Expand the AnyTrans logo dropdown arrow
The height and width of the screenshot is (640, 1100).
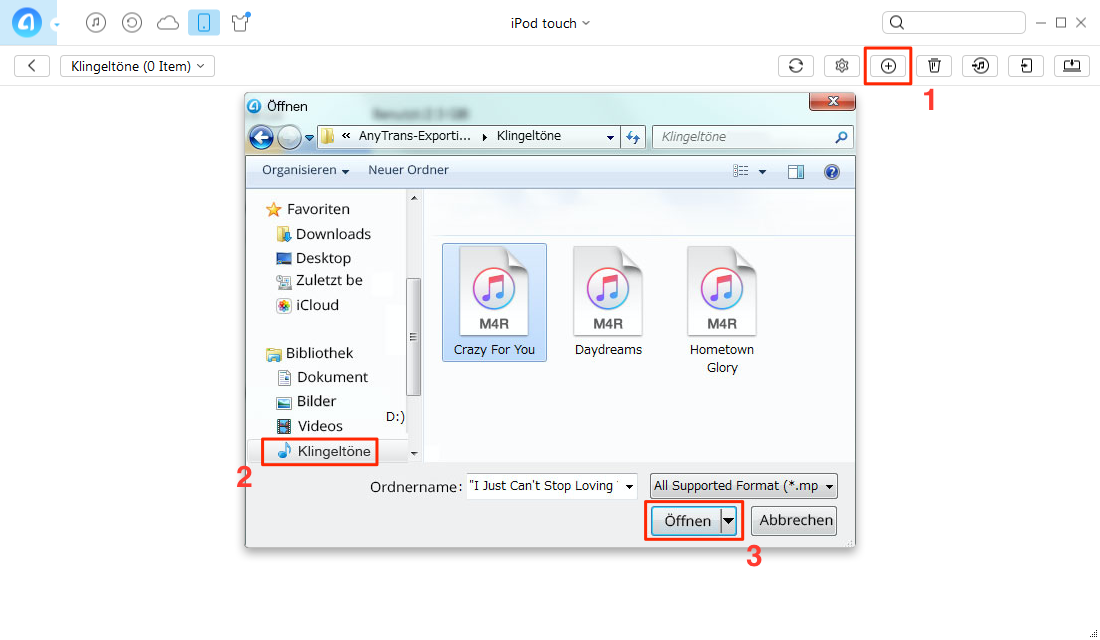pos(56,25)
